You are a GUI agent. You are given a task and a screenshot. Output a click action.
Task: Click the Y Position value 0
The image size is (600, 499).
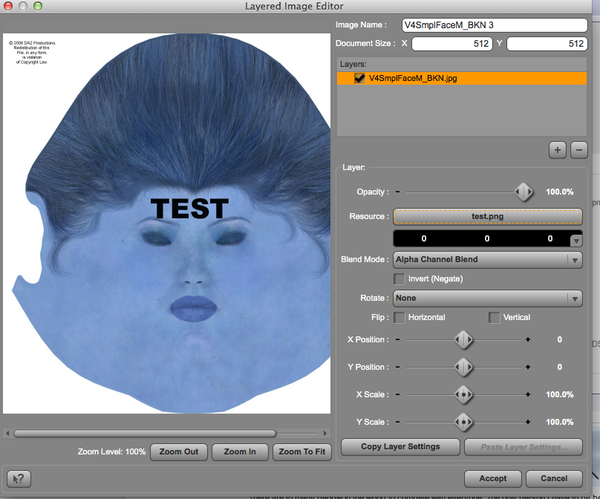pos(559,367)
